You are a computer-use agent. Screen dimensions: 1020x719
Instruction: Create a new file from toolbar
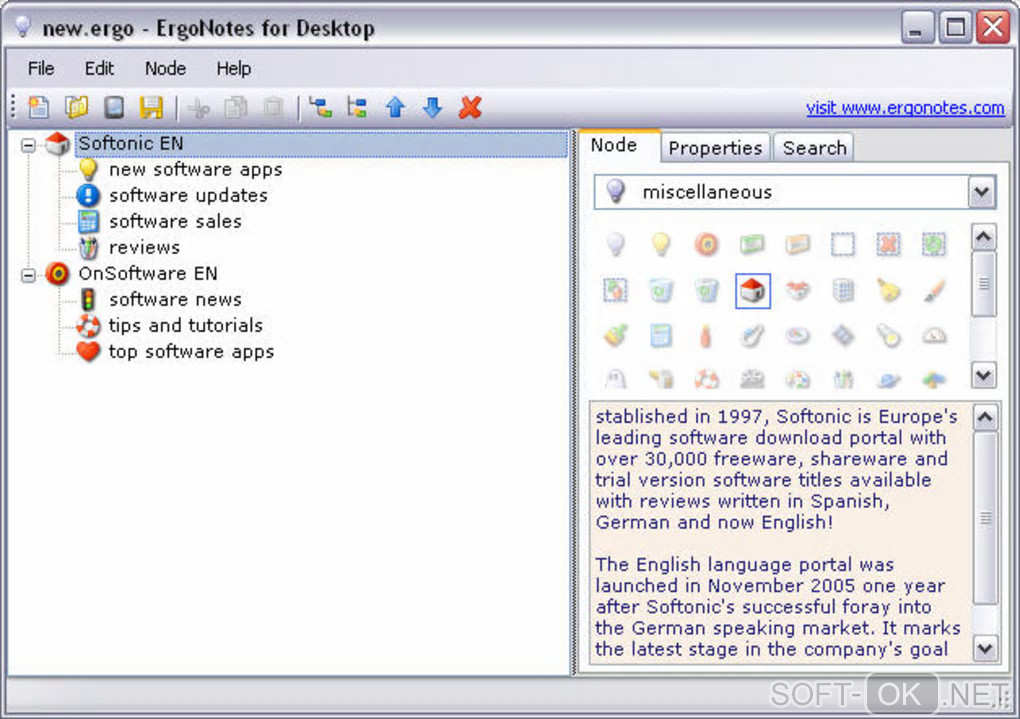(x=38, y=107)
